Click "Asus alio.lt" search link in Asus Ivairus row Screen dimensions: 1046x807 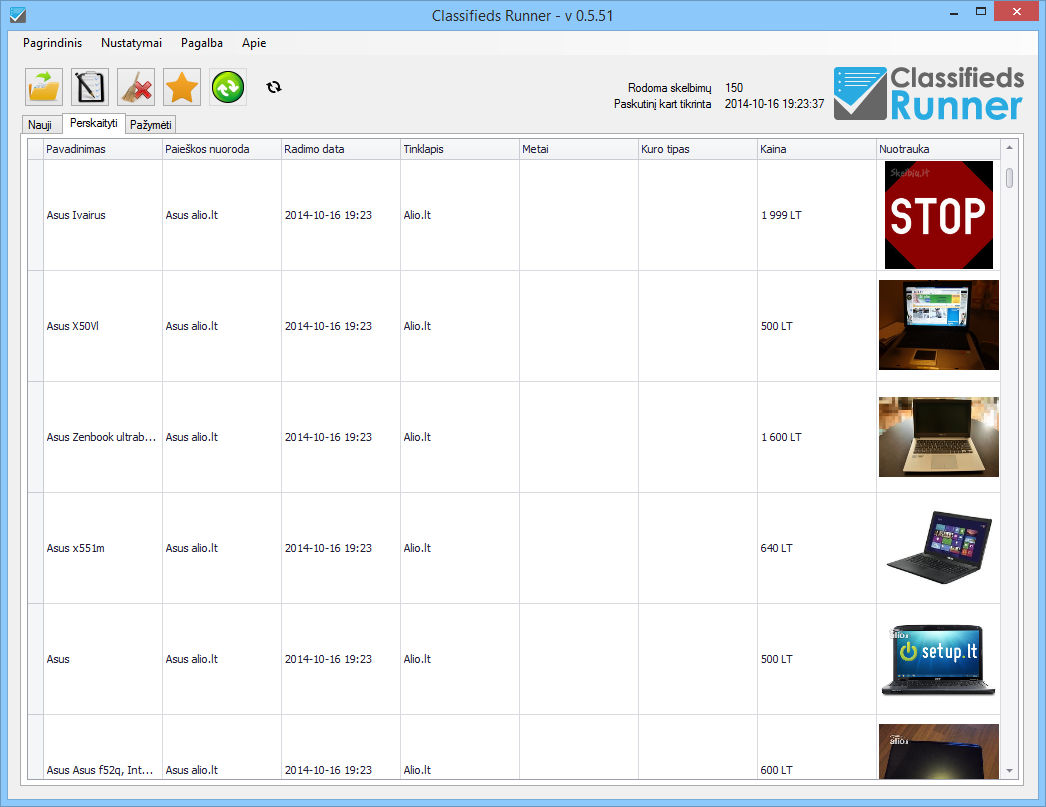coord(191,215)
